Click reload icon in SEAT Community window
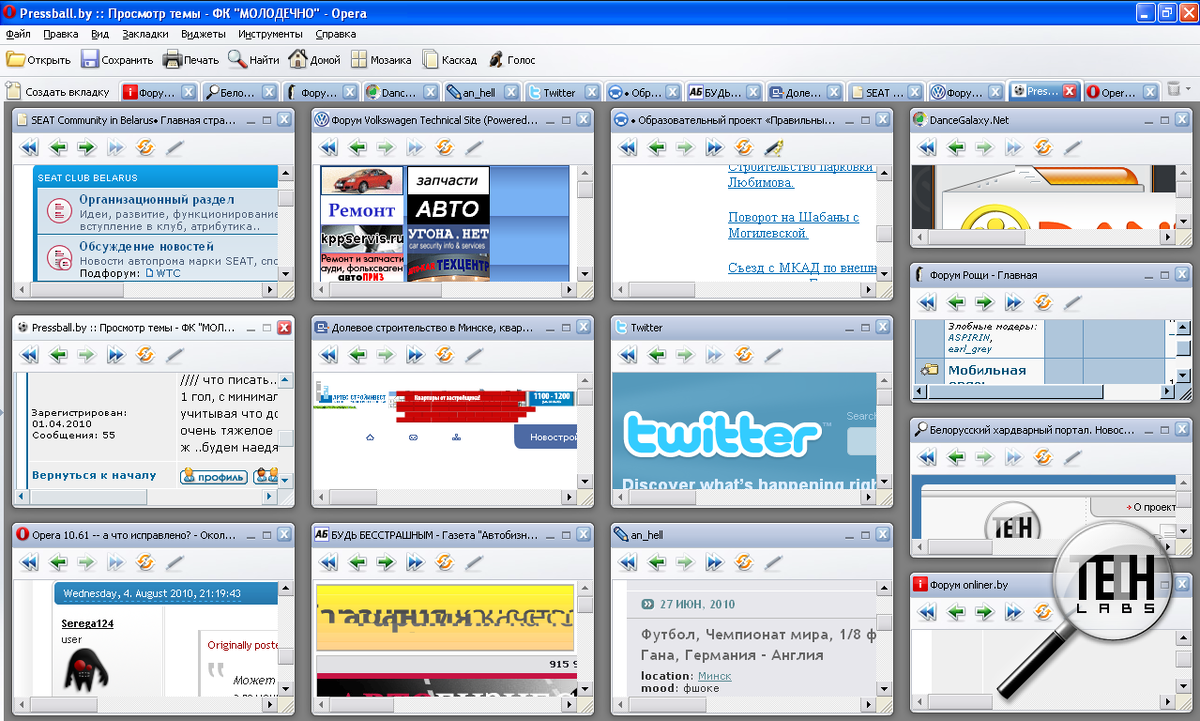Image resolution: width=1200 pixels, height=721 pixels. point(145,147)
